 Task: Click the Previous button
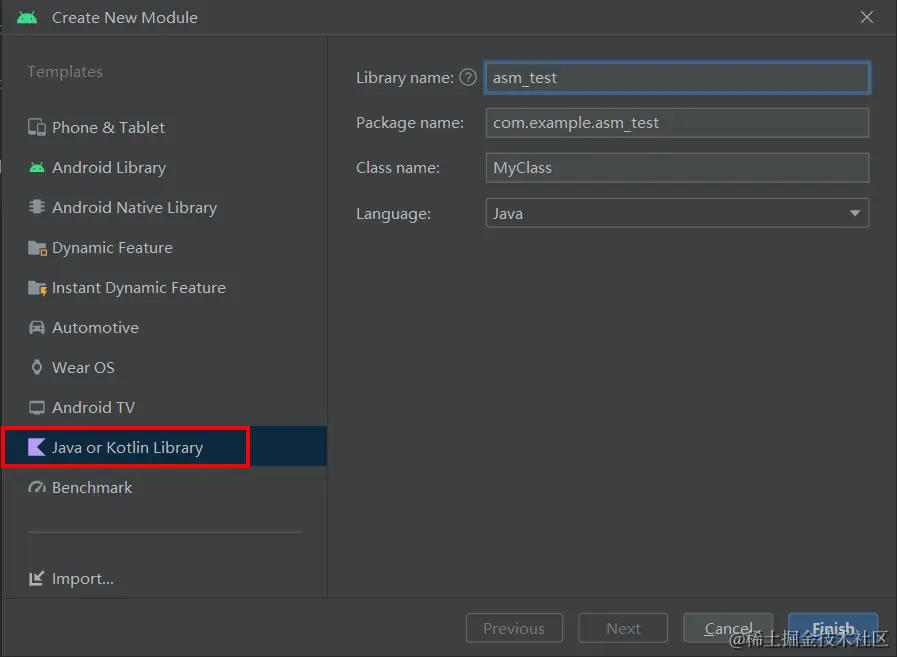click(514, 628)
